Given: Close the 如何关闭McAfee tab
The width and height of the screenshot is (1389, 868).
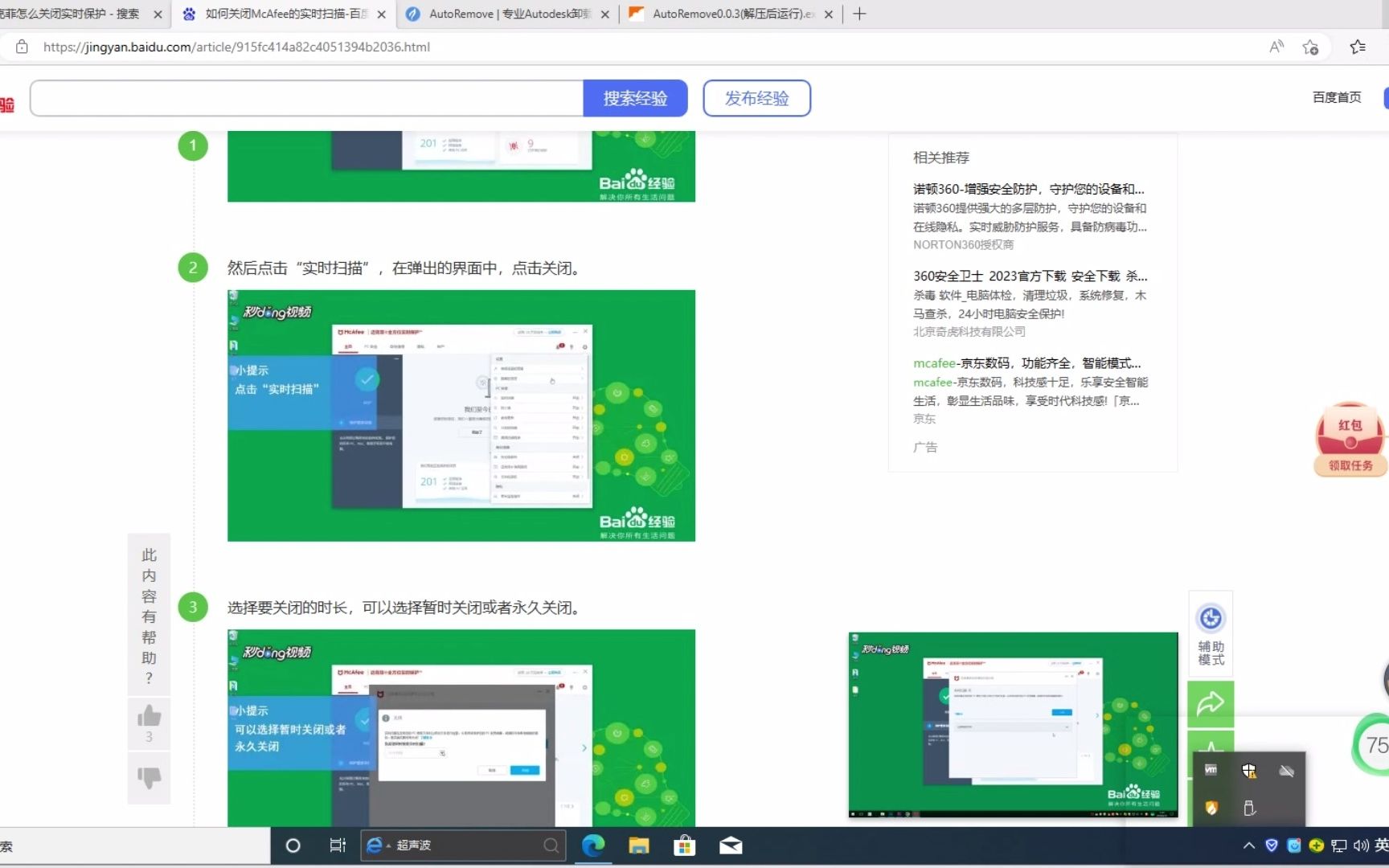Looking at the screenshot, I should coord(381,14).
